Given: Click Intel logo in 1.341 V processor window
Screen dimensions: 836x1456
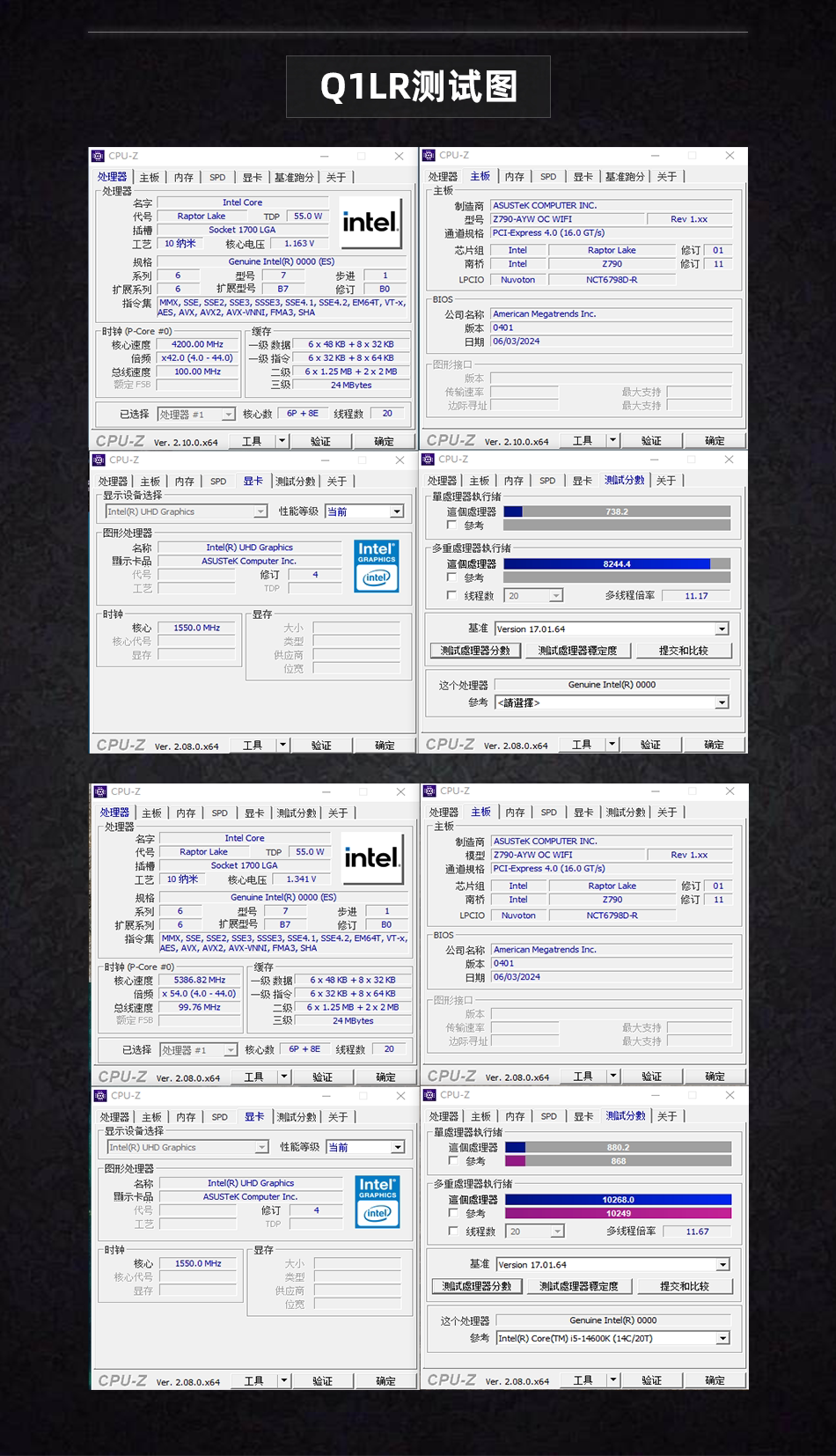Looking at the screenshot, I should (x=372, y=857).
